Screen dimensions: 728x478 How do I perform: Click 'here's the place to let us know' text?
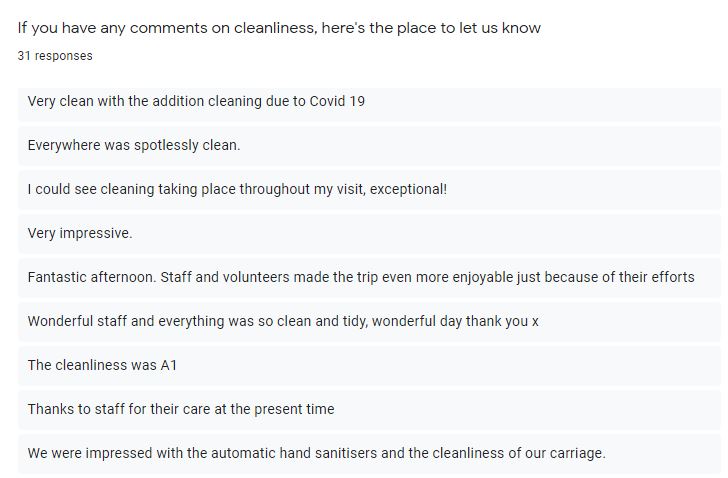pyautogui.click(x=431, y=28)
